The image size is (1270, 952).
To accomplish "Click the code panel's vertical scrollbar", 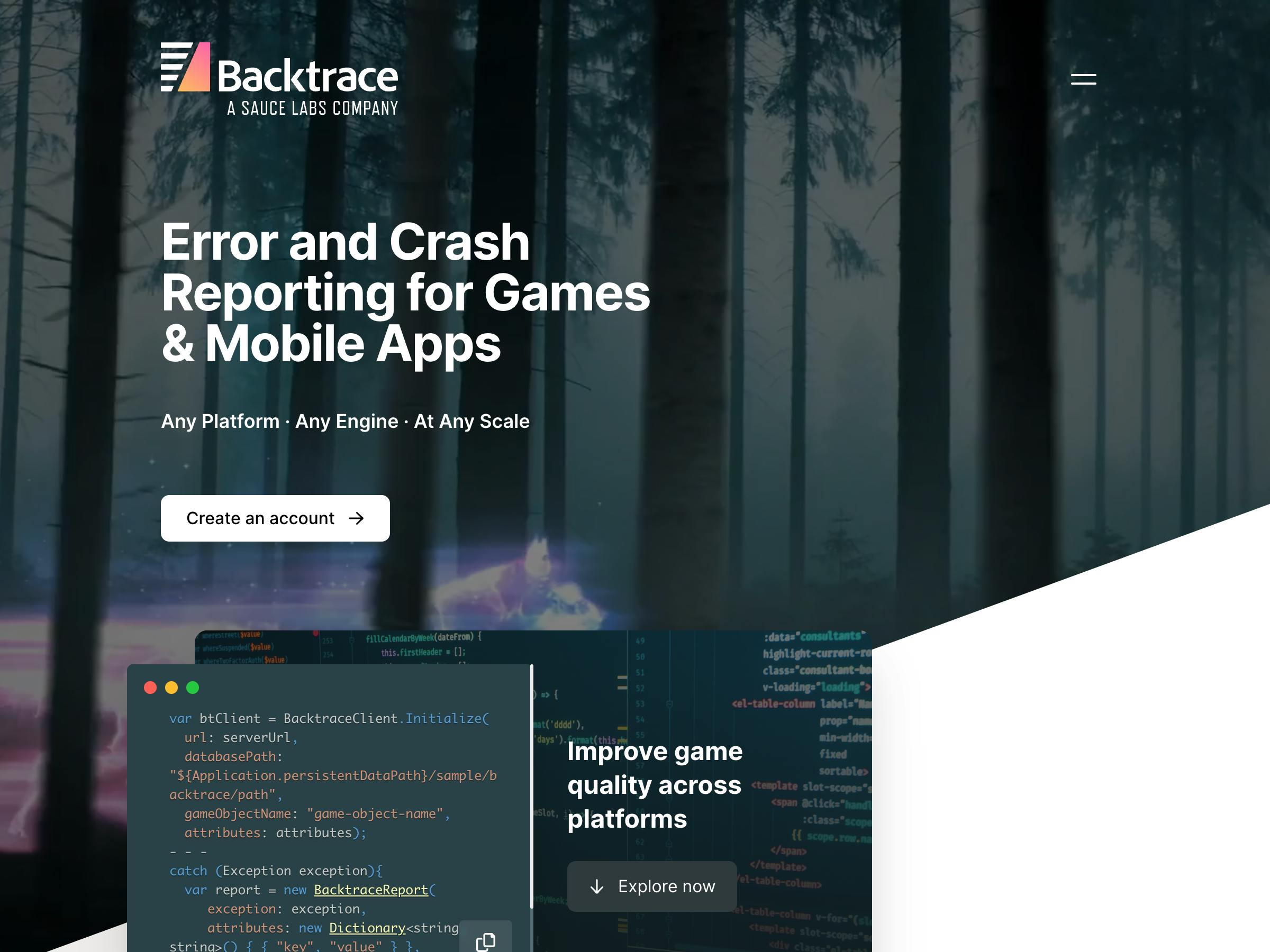I will coord(532,786).
